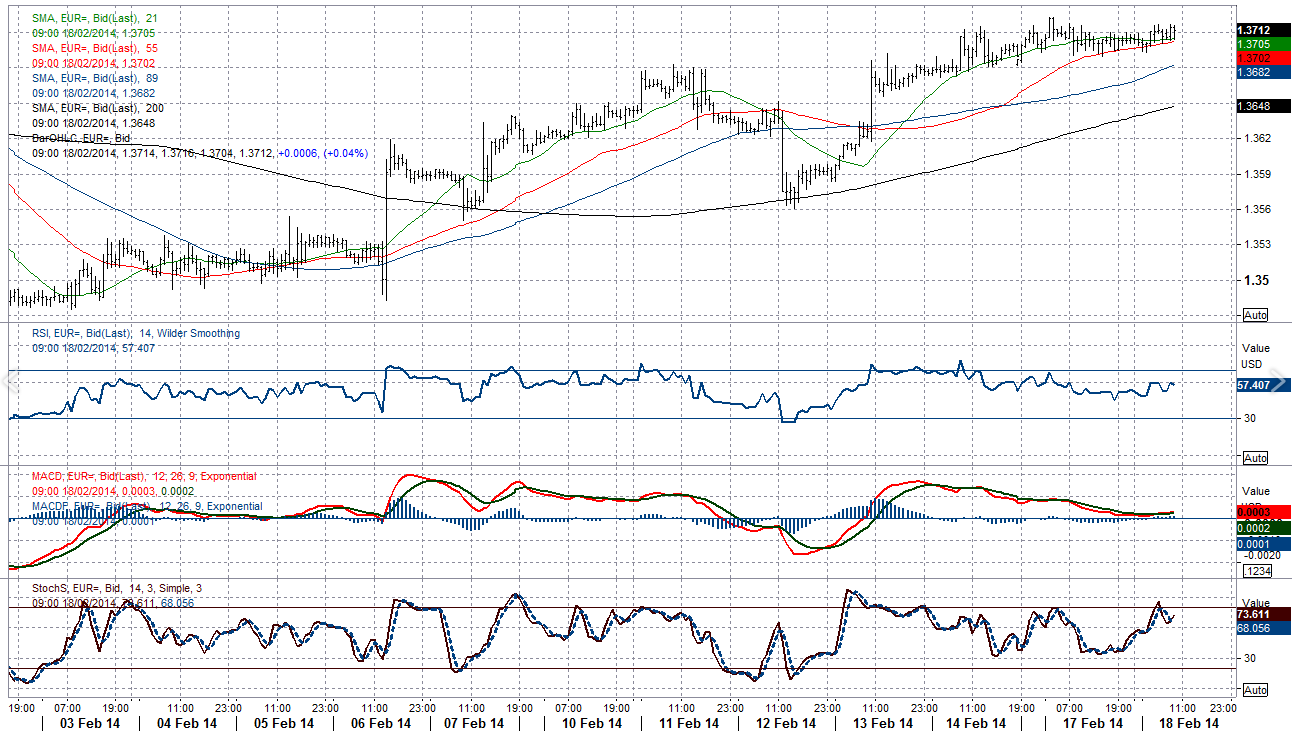Click the 1.359 price axis label
The height and width of the screenshot is (742, 1292).
[x=1256, y=174]
